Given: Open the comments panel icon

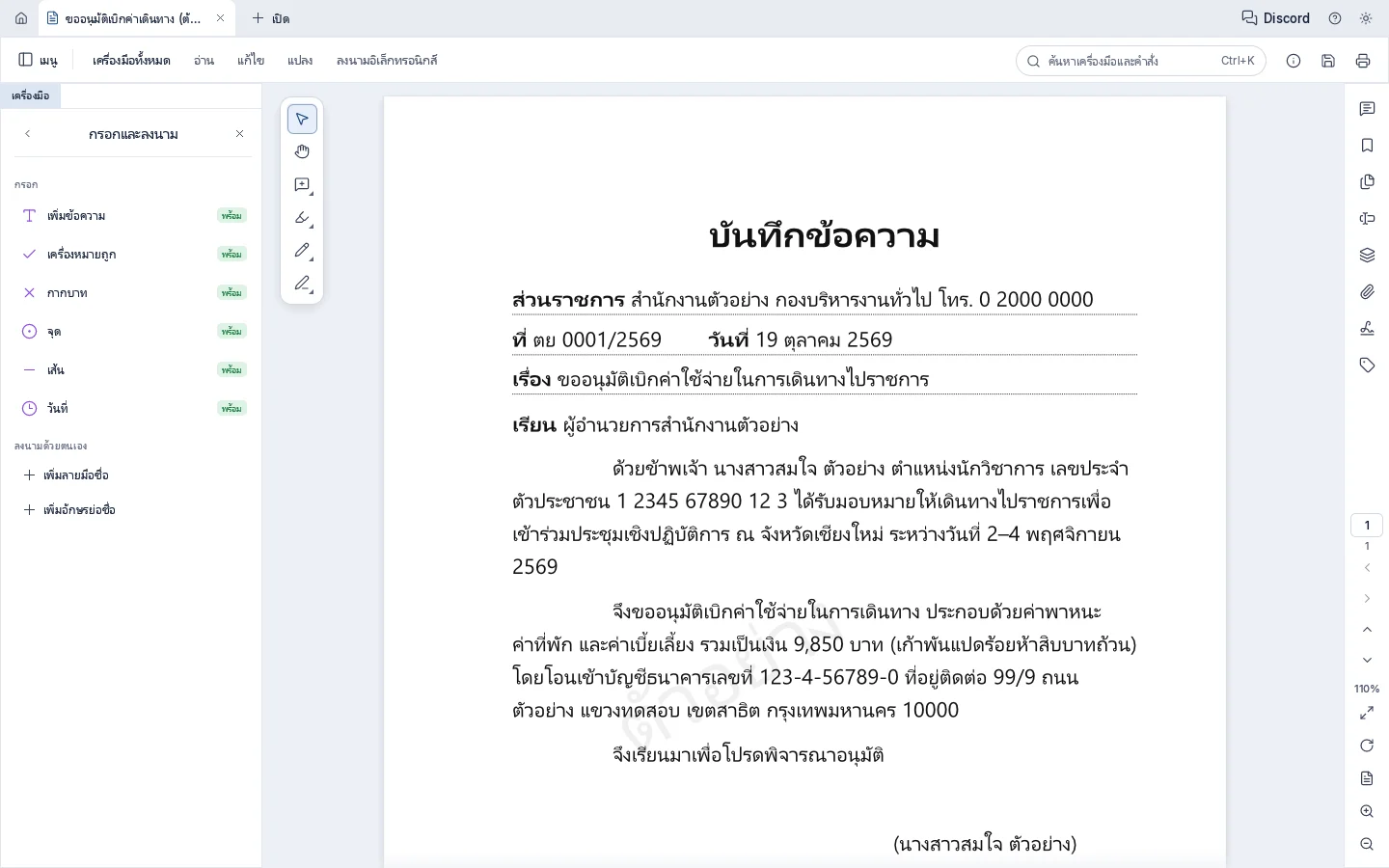Looking at the screenshot, I should pyautogui.click(x=1367, y=109).
